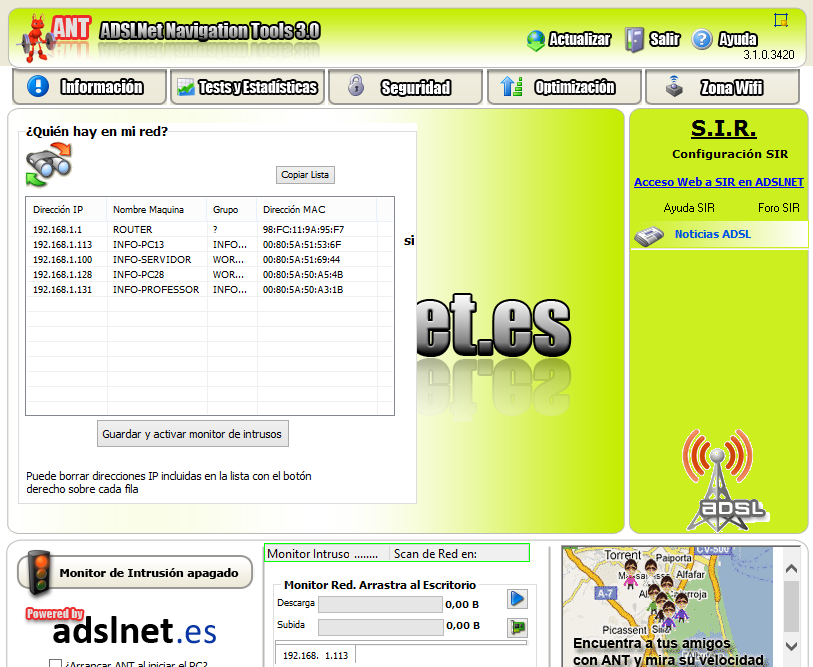813x667 pixels.
Task: Select the INFO-PC28 row
Action: tap(209, 274)
